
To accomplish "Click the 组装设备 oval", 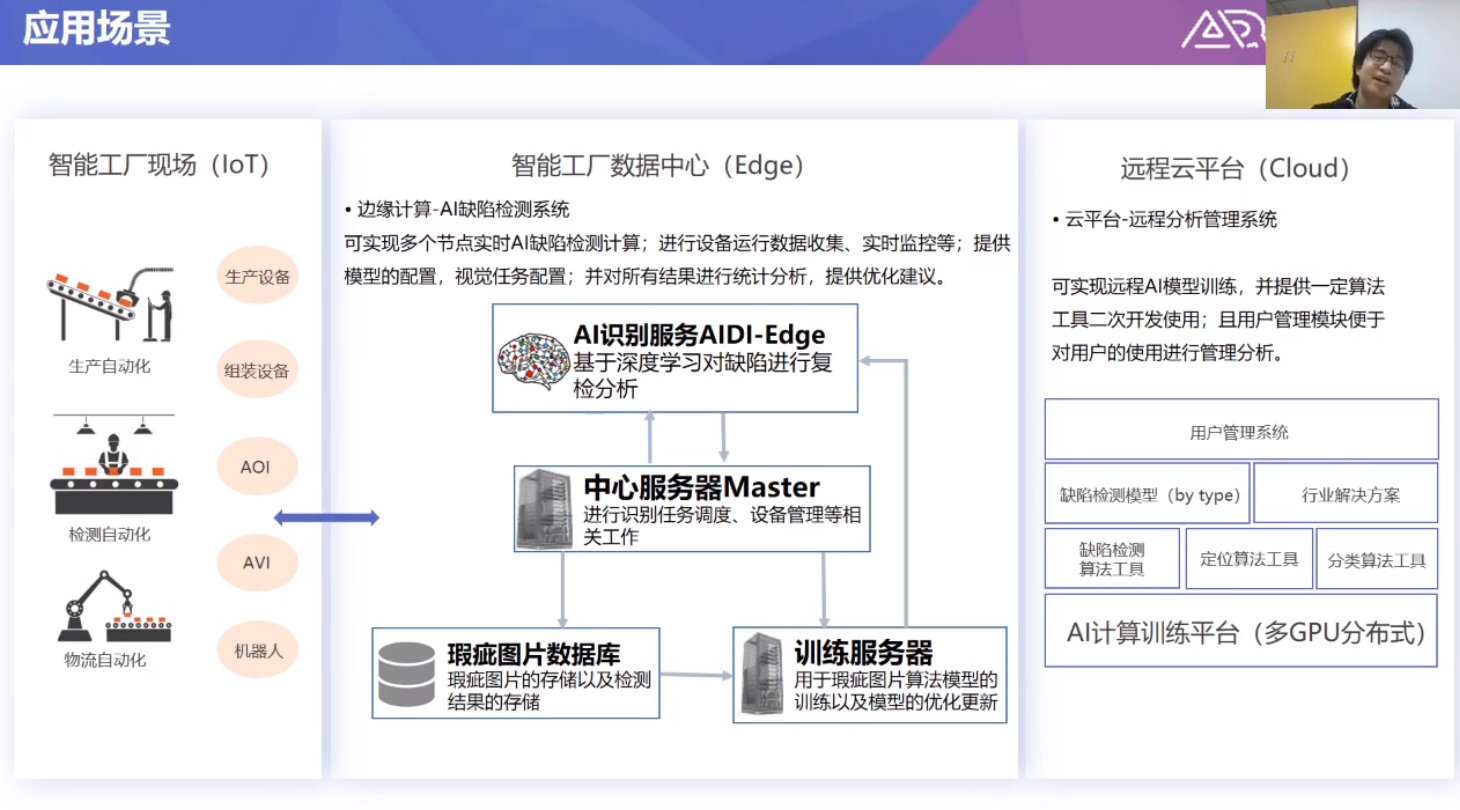I will [x=257, y=371].
